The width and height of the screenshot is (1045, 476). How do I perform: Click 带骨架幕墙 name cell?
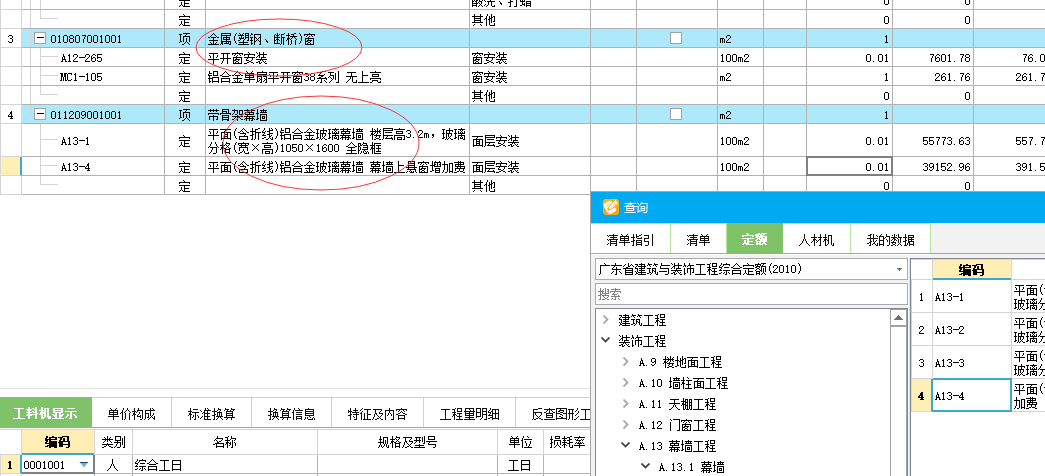[338, 115]
